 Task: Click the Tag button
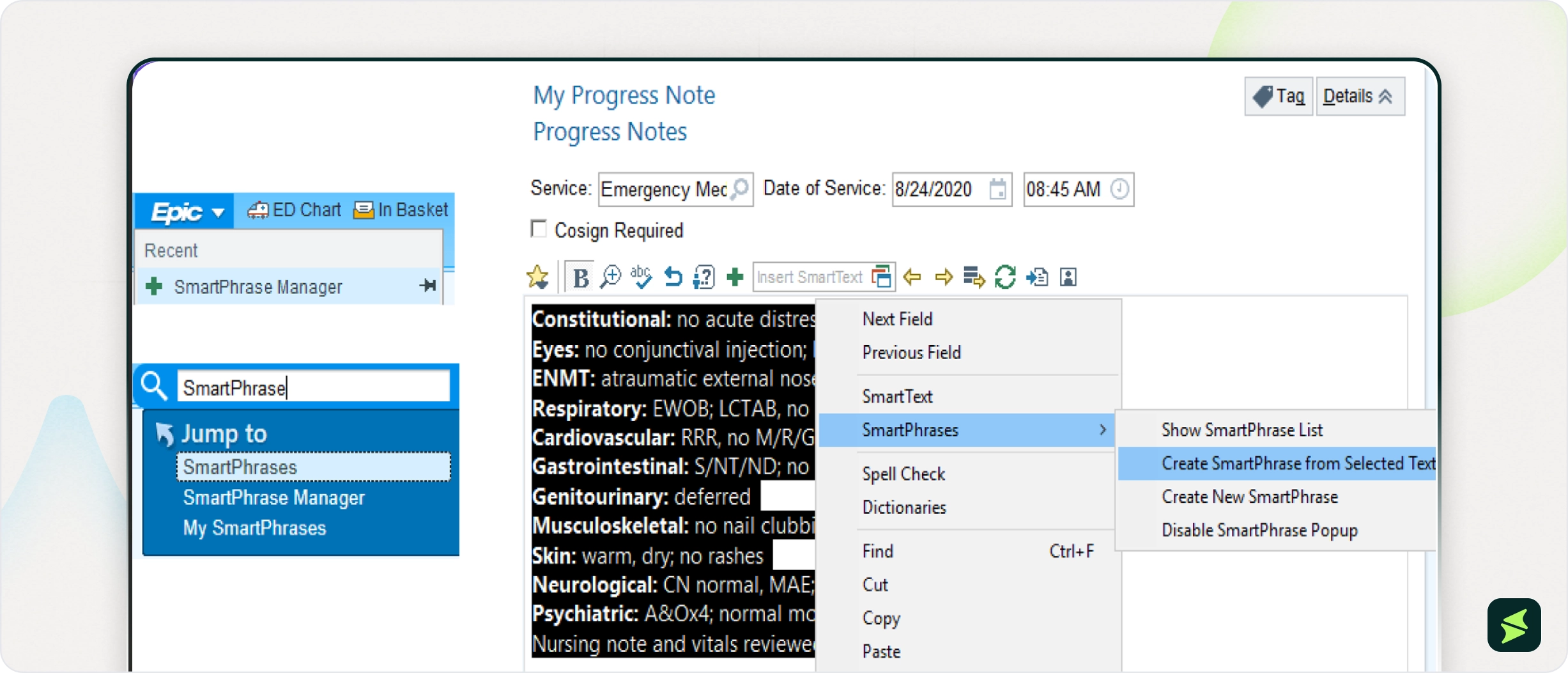(1279, 97)
